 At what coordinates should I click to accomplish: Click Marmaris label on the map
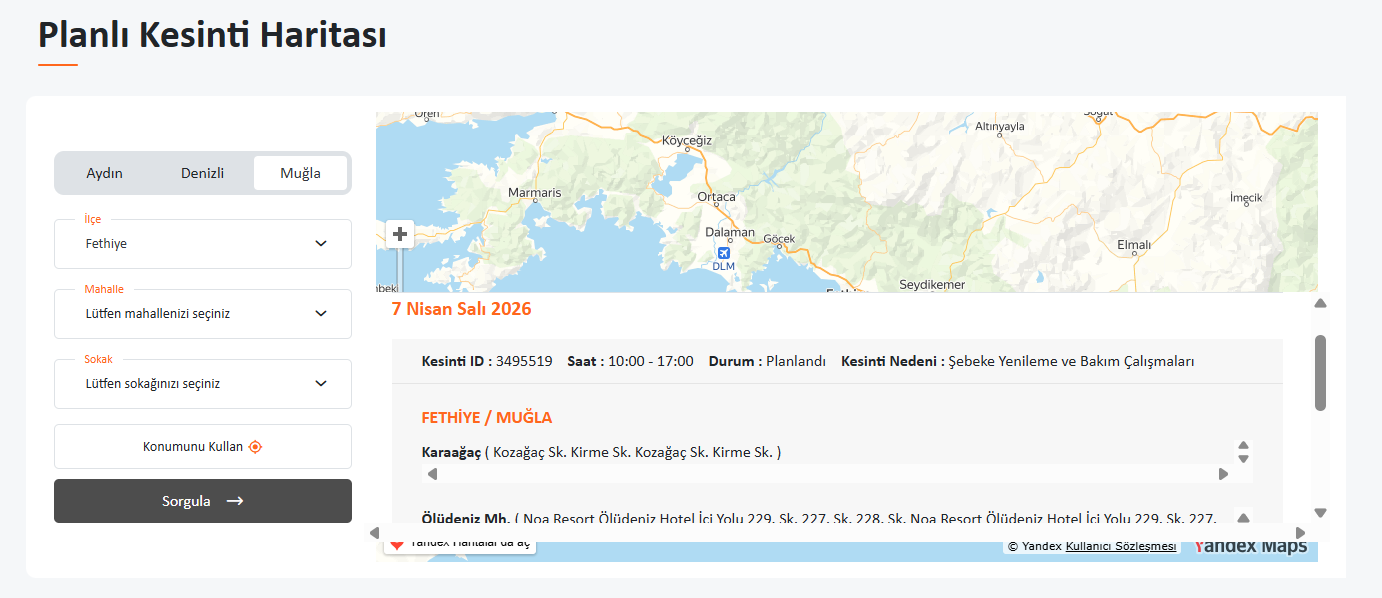(535, 192)
